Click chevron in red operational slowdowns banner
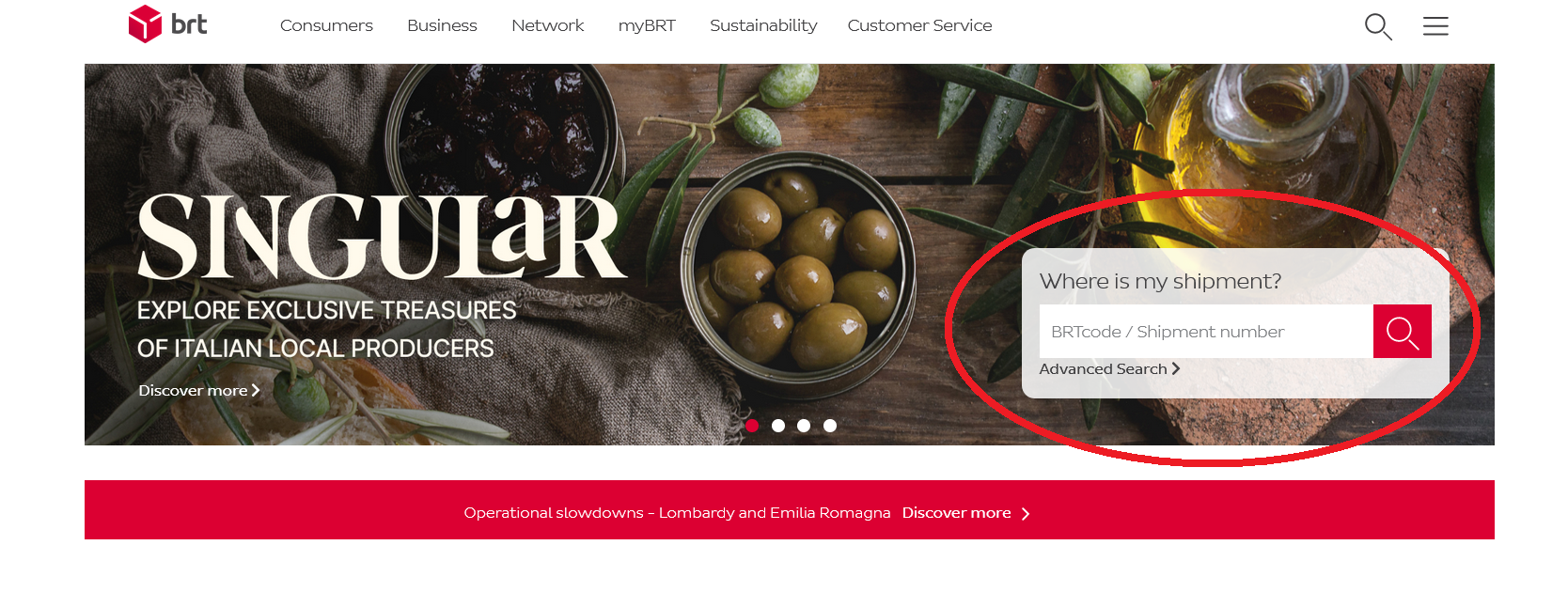The image size is (1568, 592). pos(1026,514)
